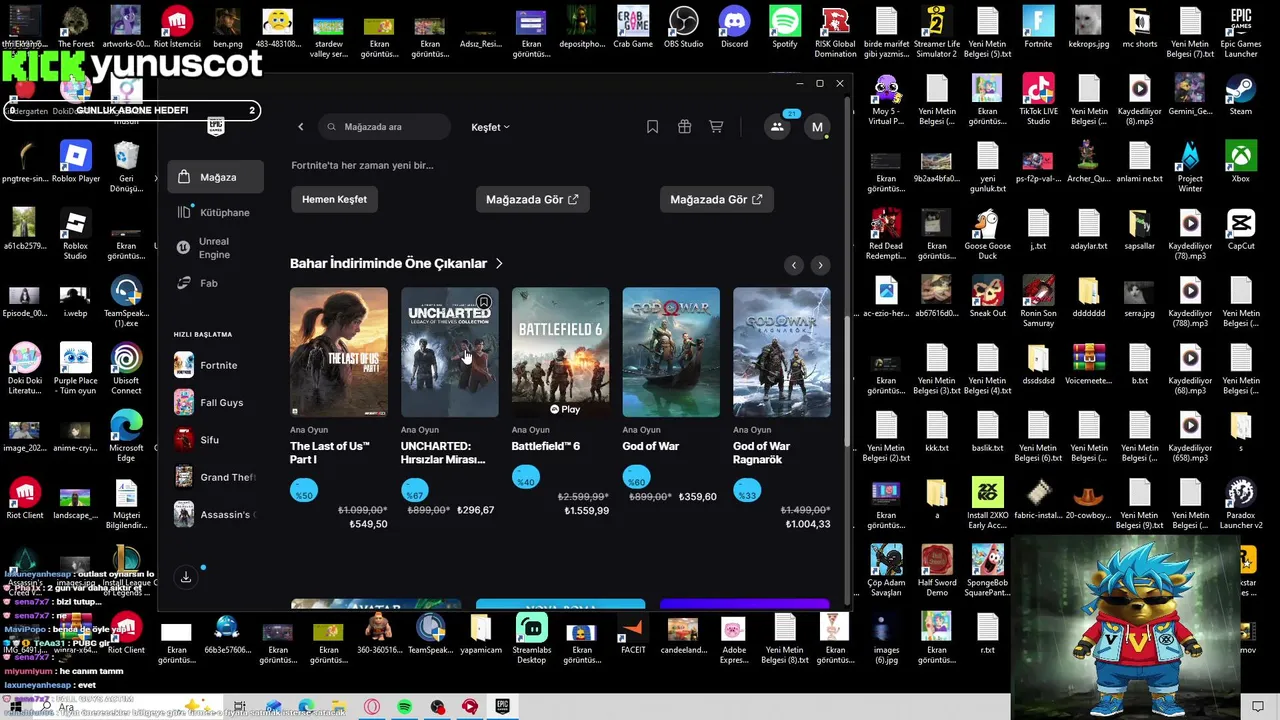Open the friends icon with badge 21
Screen dimensions: 1280x720
coord(777,127)
